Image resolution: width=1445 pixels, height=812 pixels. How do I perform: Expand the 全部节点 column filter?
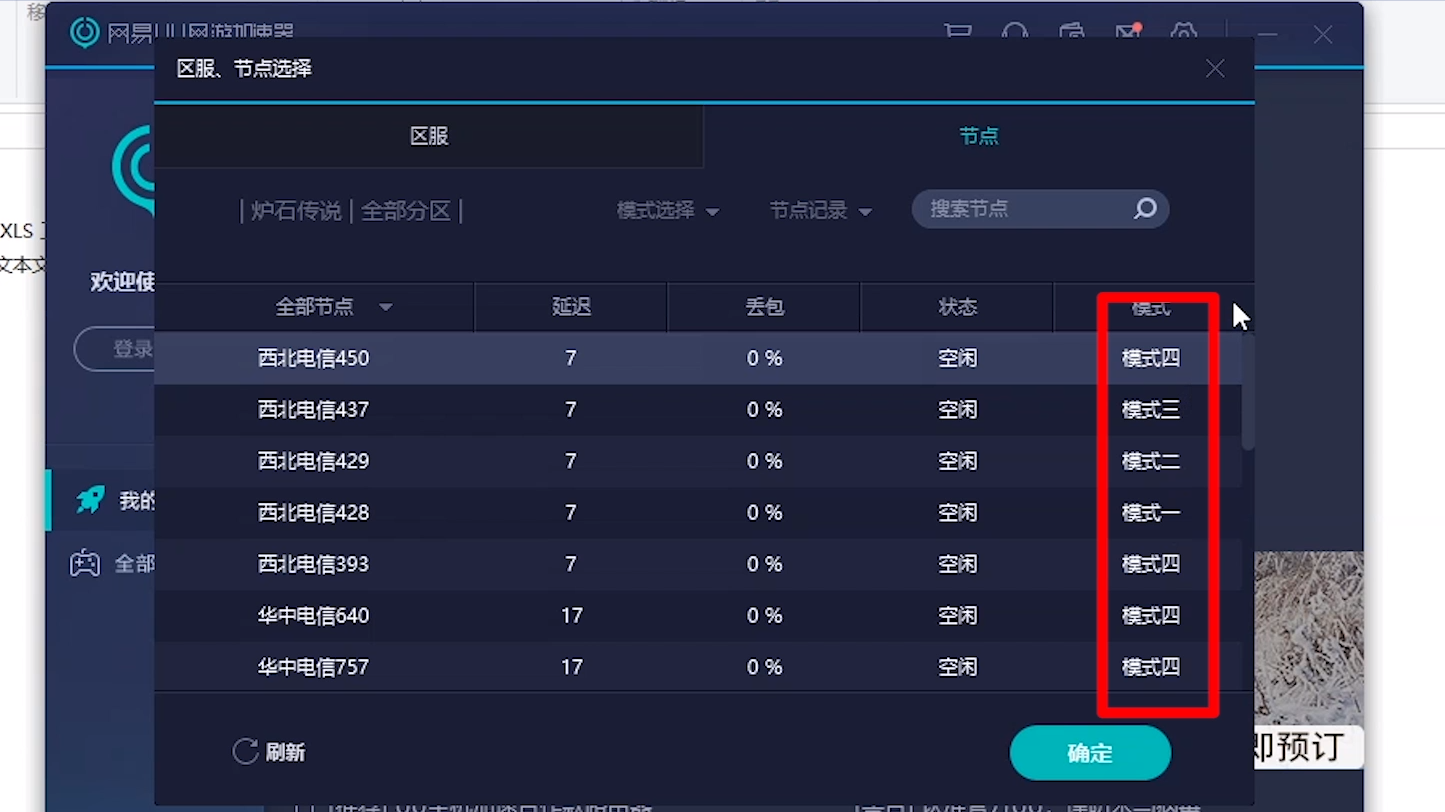coord(386,307)
